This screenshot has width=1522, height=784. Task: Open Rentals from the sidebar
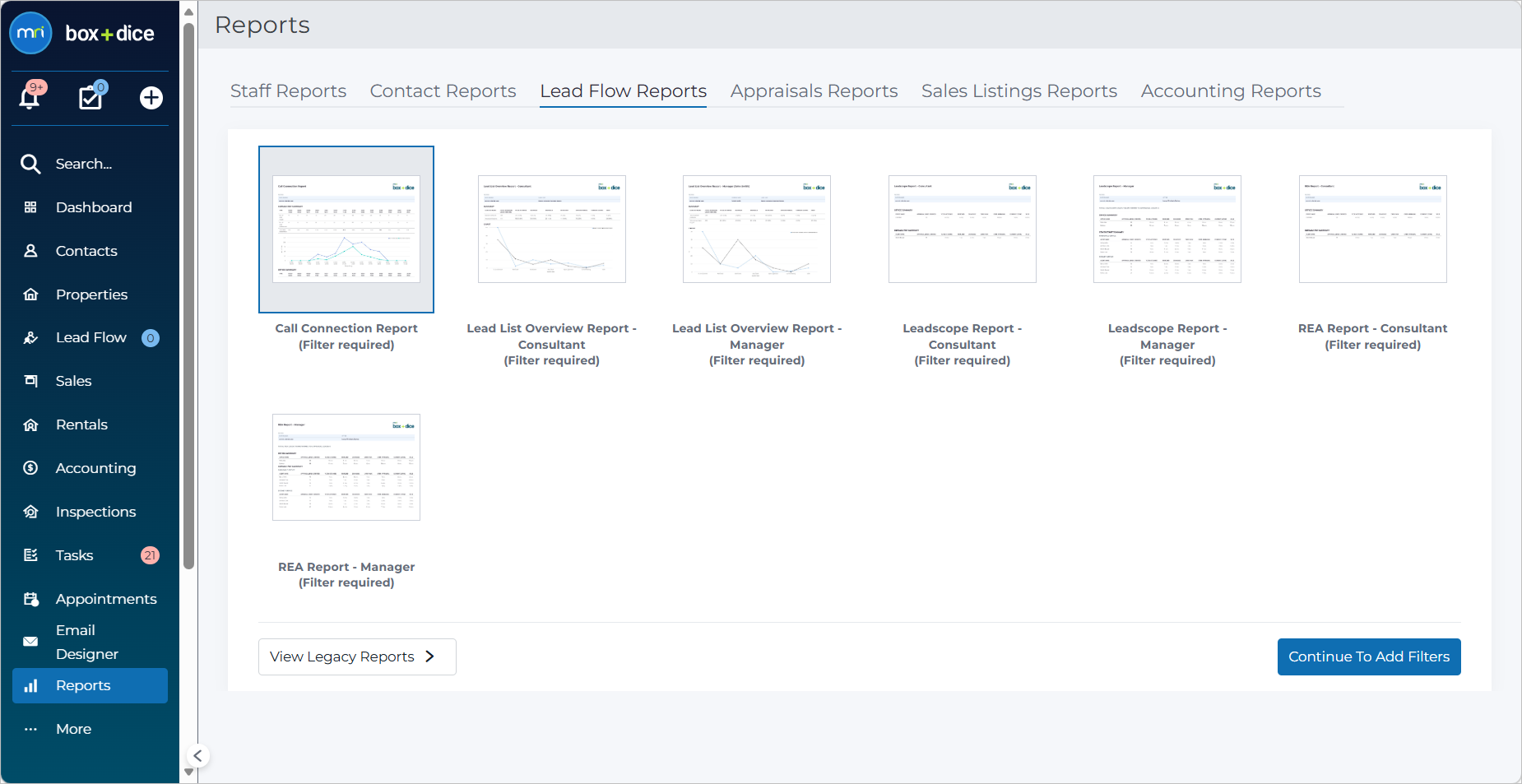pos(90,424)
